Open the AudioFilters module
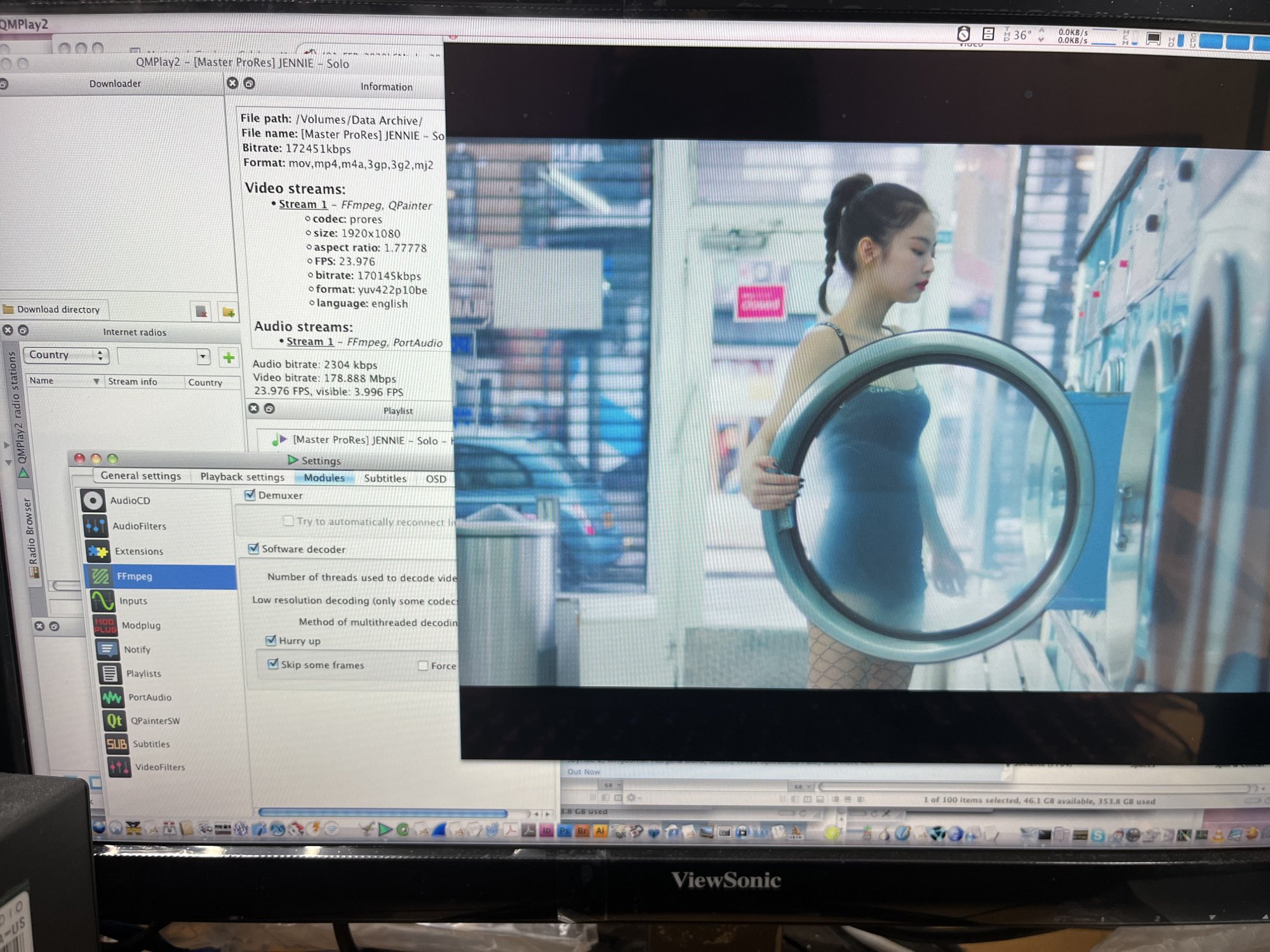This screenshot has width=1270, height=952. 139,526
